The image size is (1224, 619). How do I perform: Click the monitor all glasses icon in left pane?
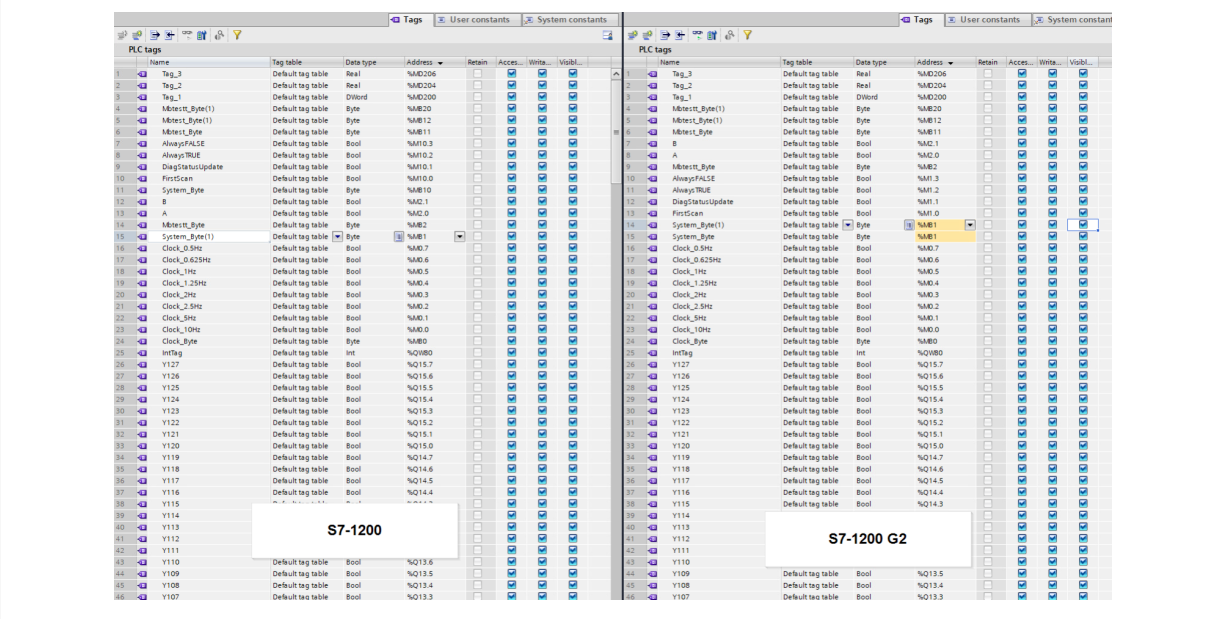click(187, 35)
